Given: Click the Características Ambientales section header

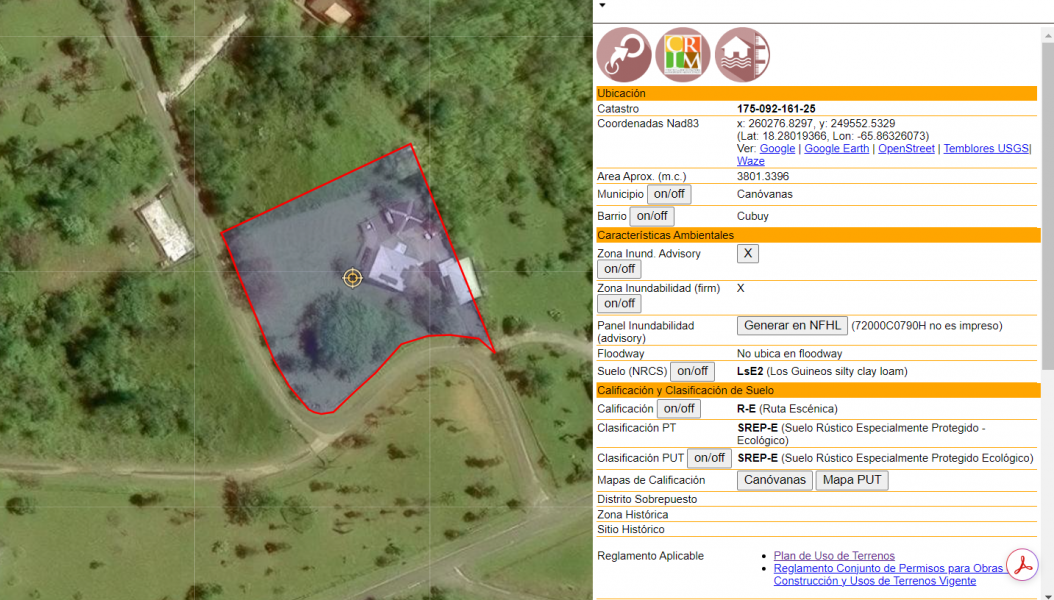Looking at the screenshot, I should [817, 235].
